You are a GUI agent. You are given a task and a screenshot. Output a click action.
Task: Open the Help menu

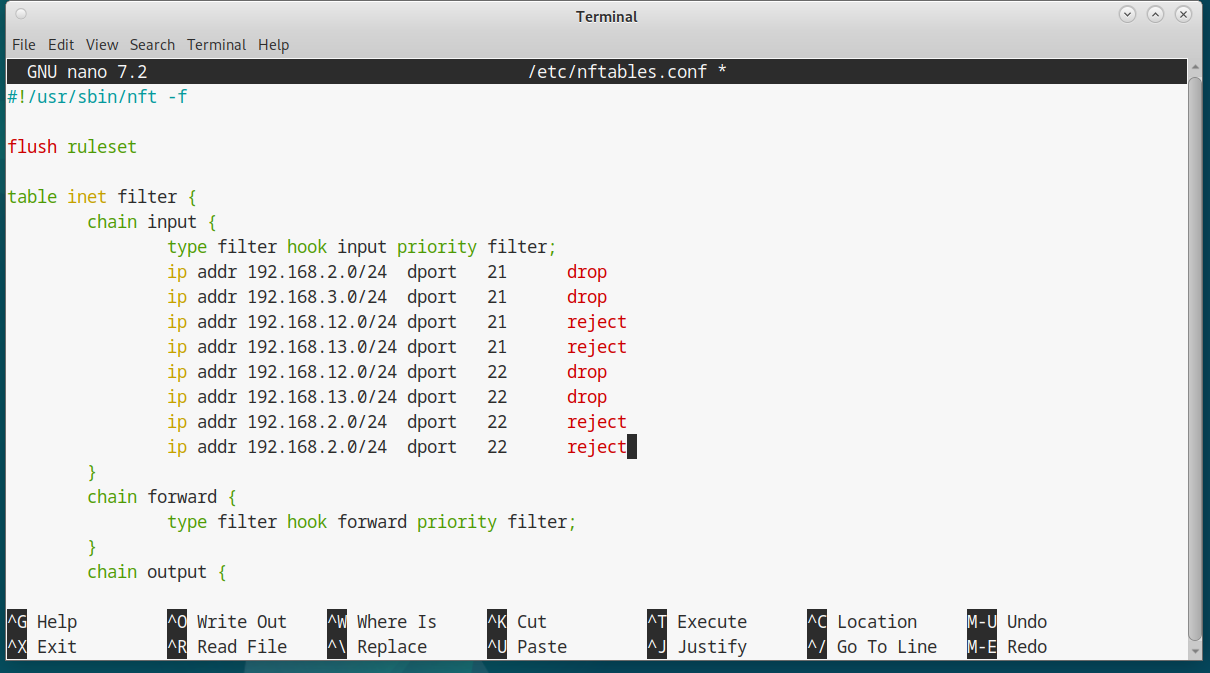coord(273,45)
